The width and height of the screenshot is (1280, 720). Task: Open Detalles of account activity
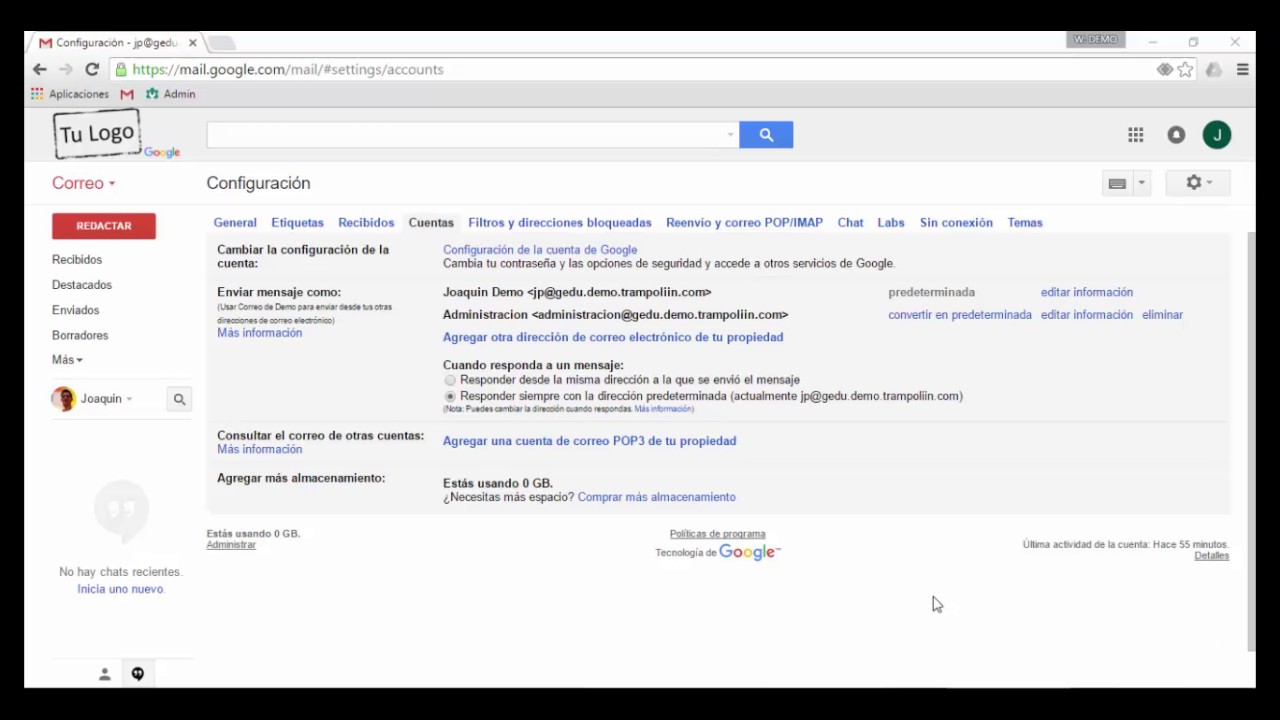coord(1212,556)
